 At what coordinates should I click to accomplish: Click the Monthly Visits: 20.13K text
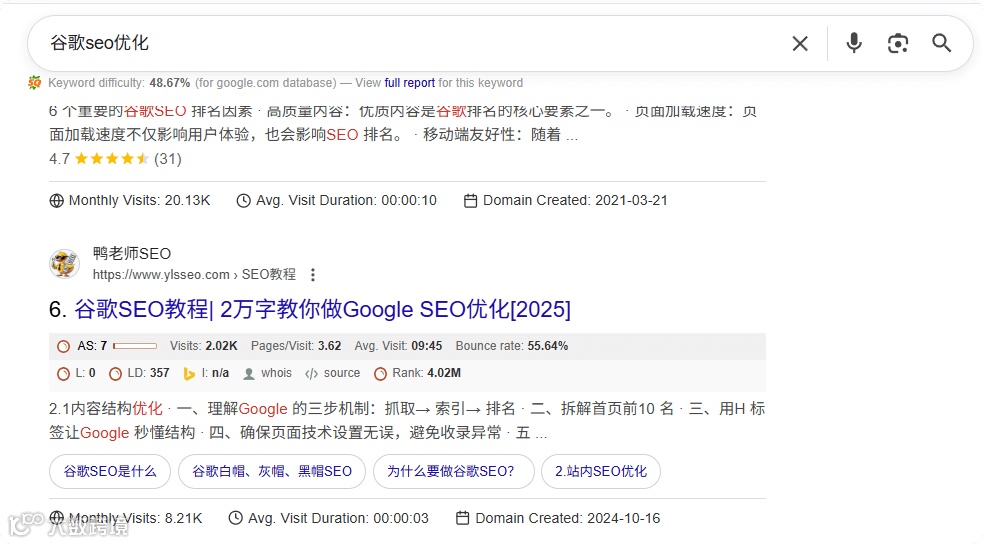(140, 201)
